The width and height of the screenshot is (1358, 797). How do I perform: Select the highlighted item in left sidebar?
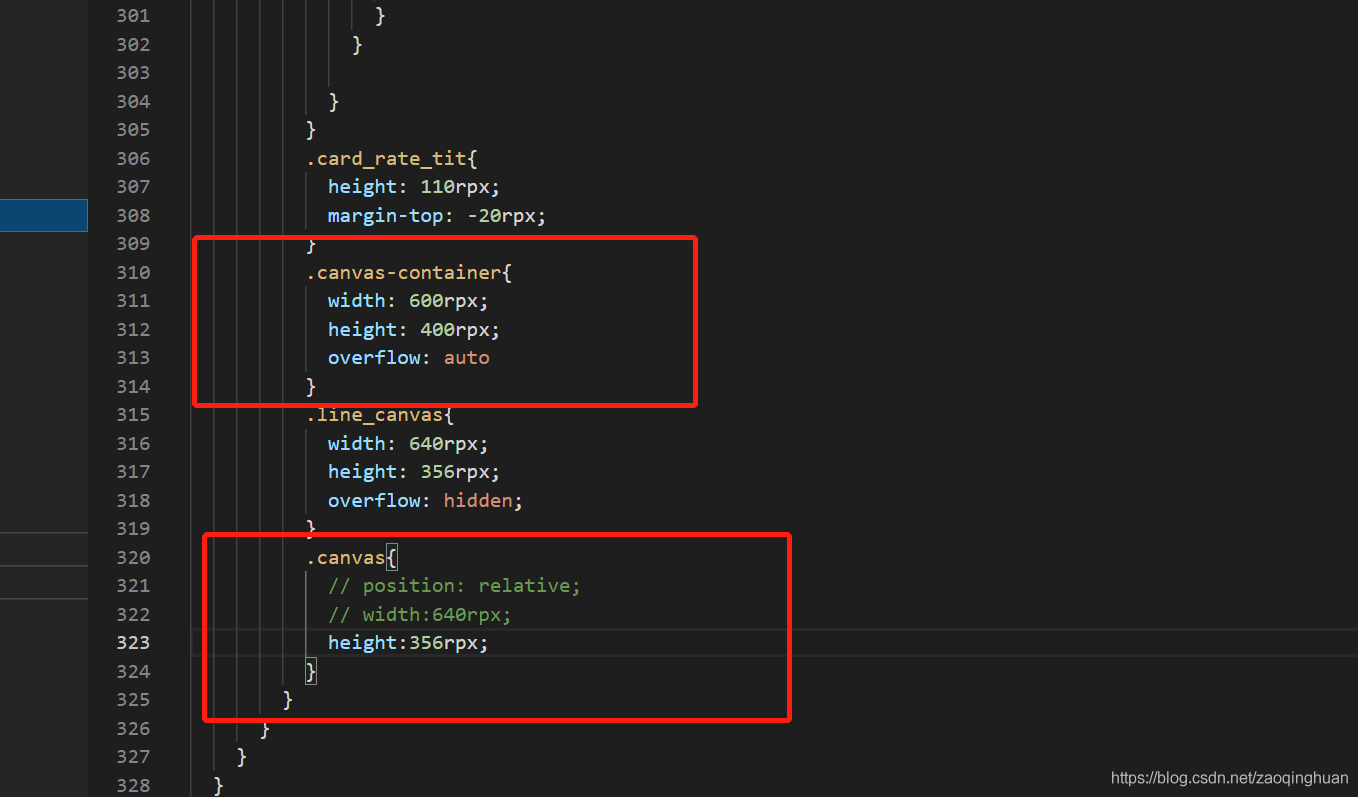(x=44, y=215)
